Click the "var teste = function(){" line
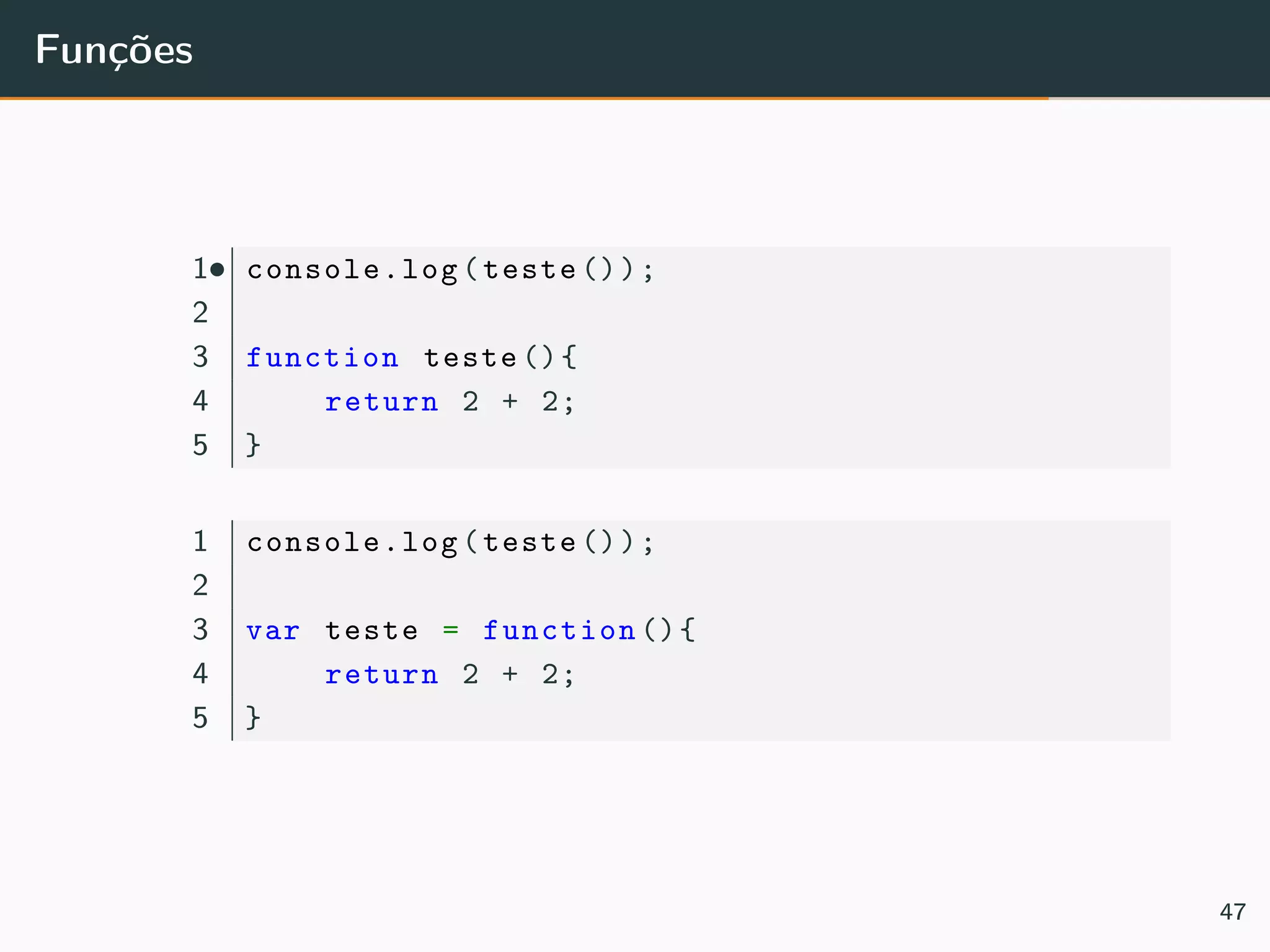The width and height of the screenshot is (1270, 952). pos(471,630)
